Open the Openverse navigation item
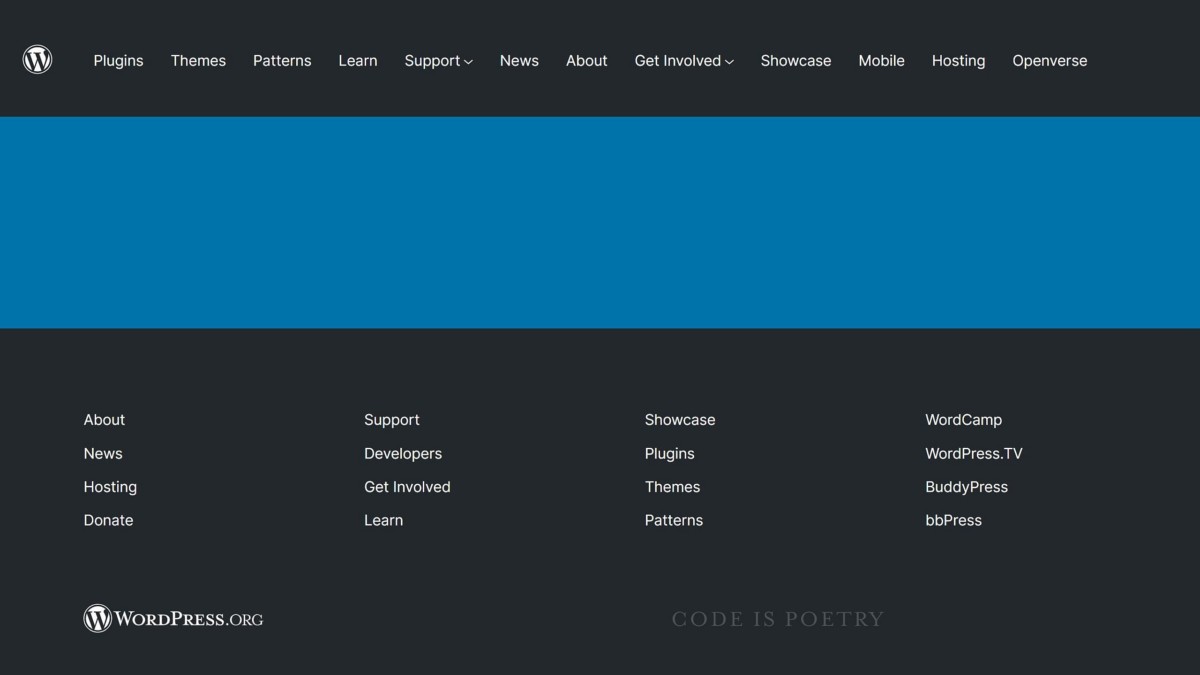This screenshot has width=1200, height=675. pyautogui.click(x=1049, y=61)
